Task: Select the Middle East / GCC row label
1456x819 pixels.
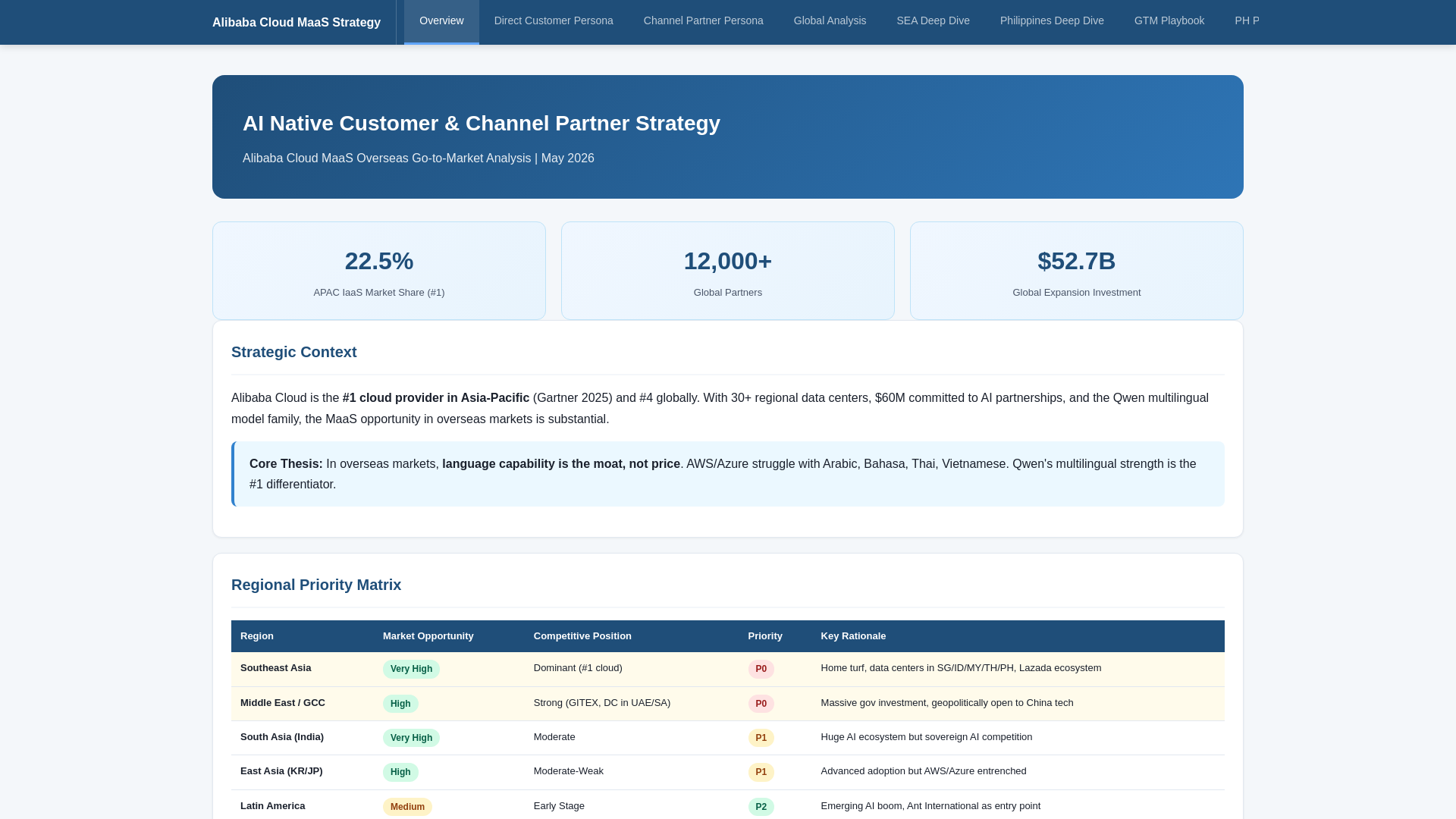Action: point(283,703)
